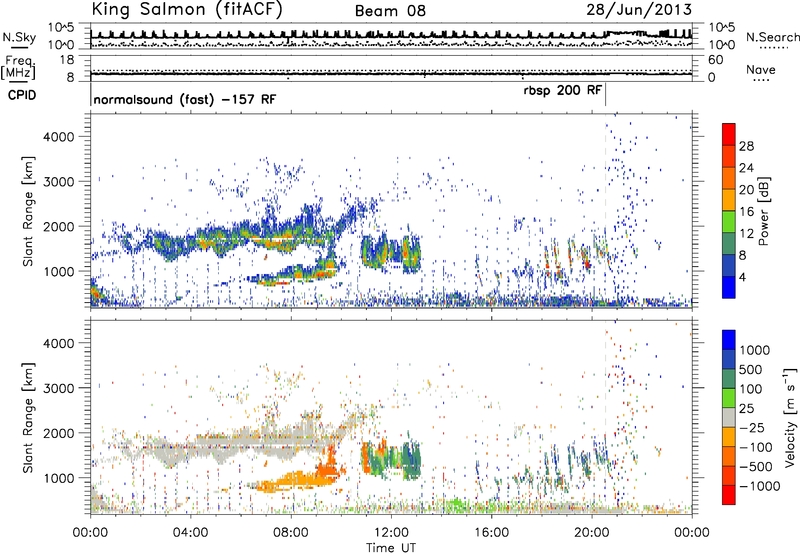Click the date "28/Jun/2013"

coord(639,9)
